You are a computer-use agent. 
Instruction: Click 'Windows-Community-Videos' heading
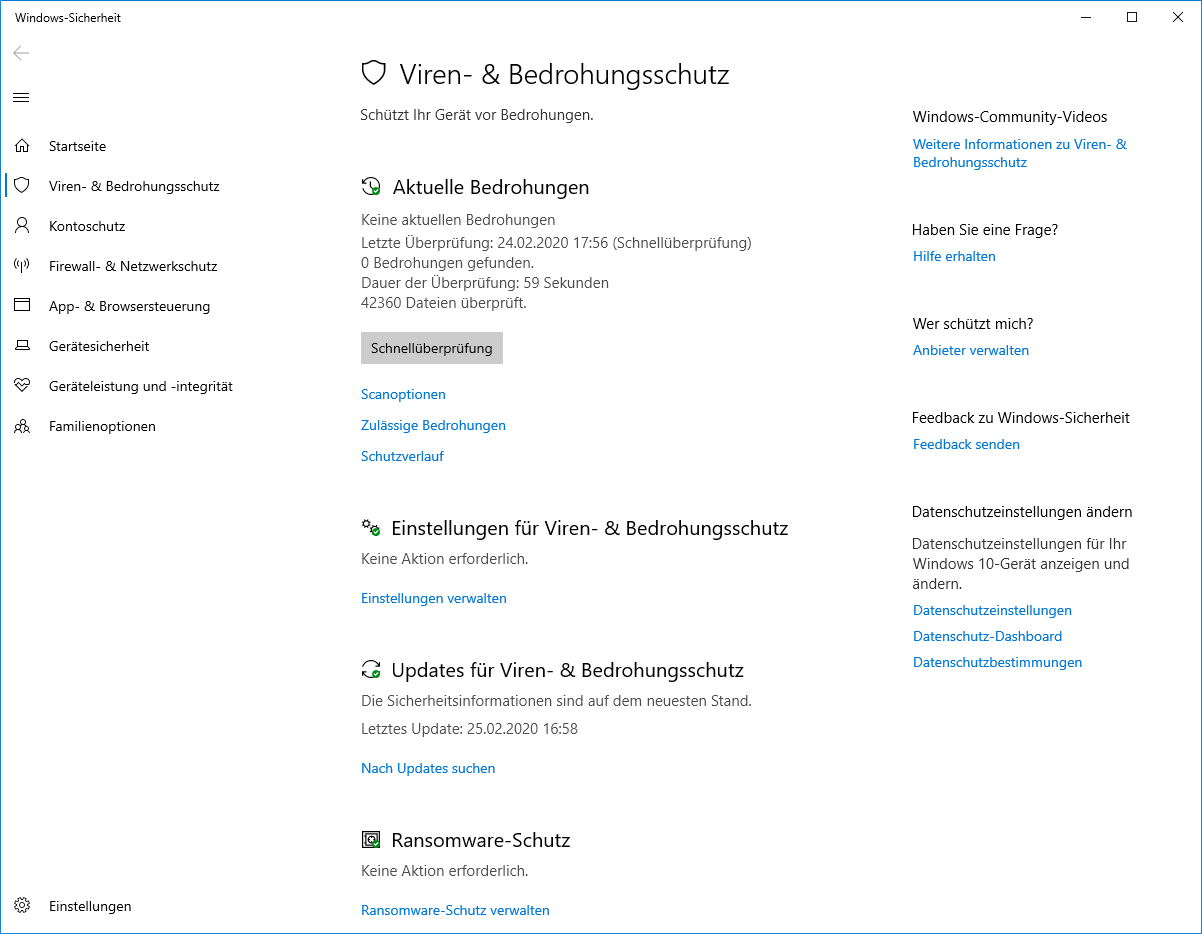(1010, 116)
